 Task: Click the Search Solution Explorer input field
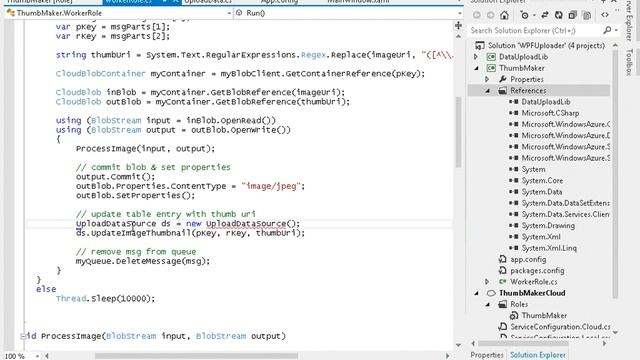[x=535, y=31]
